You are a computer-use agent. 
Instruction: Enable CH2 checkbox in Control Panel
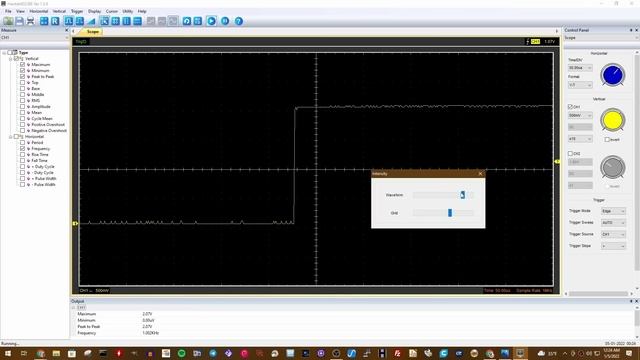(570, 153)
